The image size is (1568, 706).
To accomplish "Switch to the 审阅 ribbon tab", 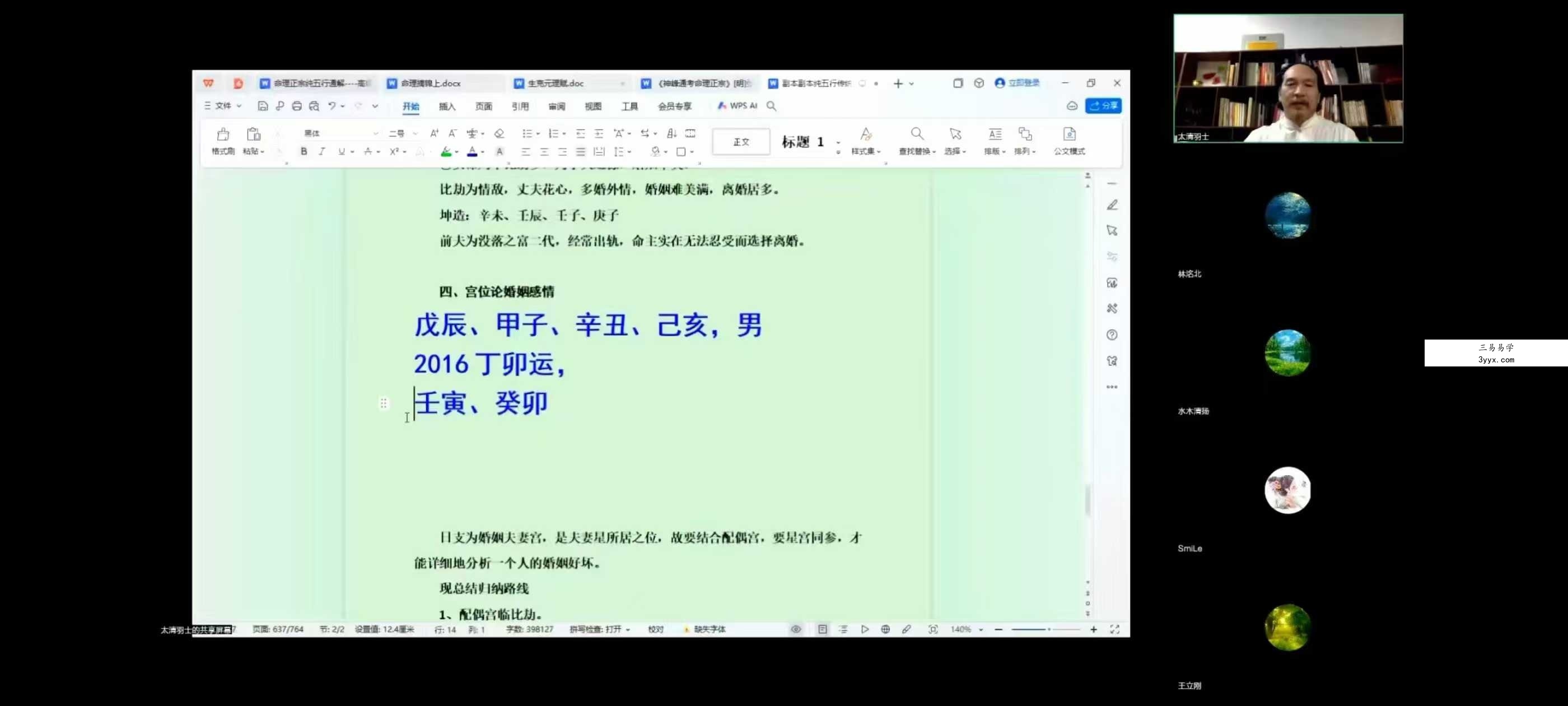I will (x=556, y=106).
